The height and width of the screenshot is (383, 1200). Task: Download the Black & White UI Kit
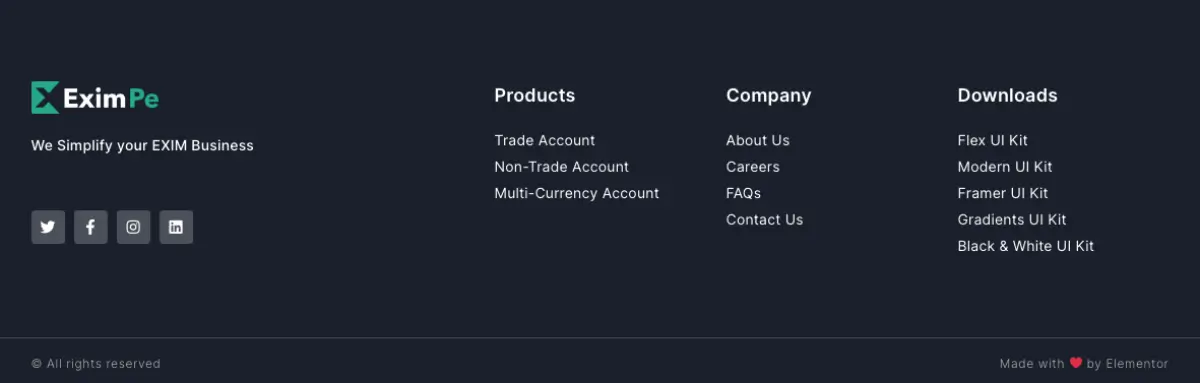tap(1026, 246)
